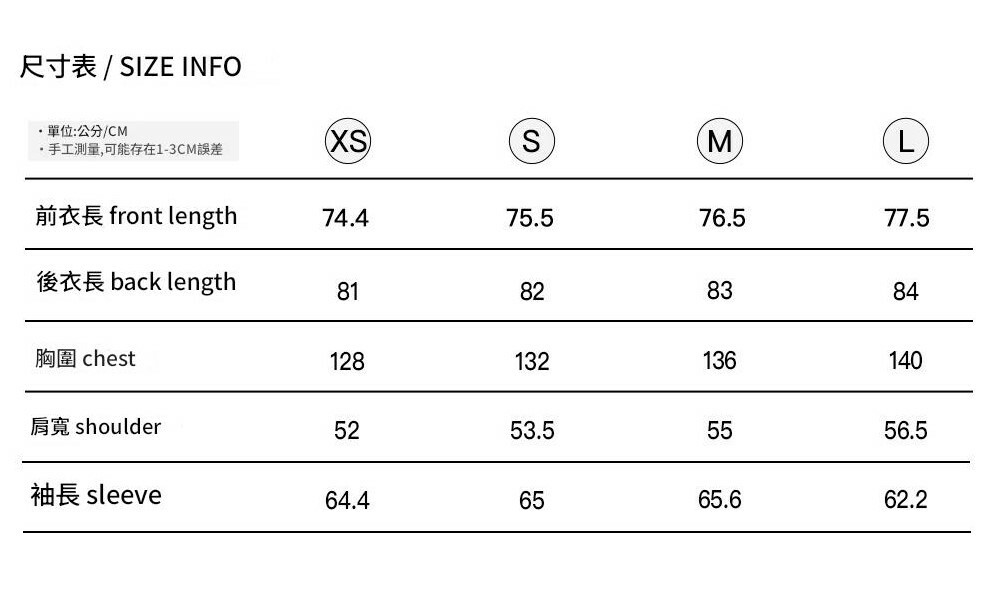Select the 袖長 sleeve row label

[96, 495]
